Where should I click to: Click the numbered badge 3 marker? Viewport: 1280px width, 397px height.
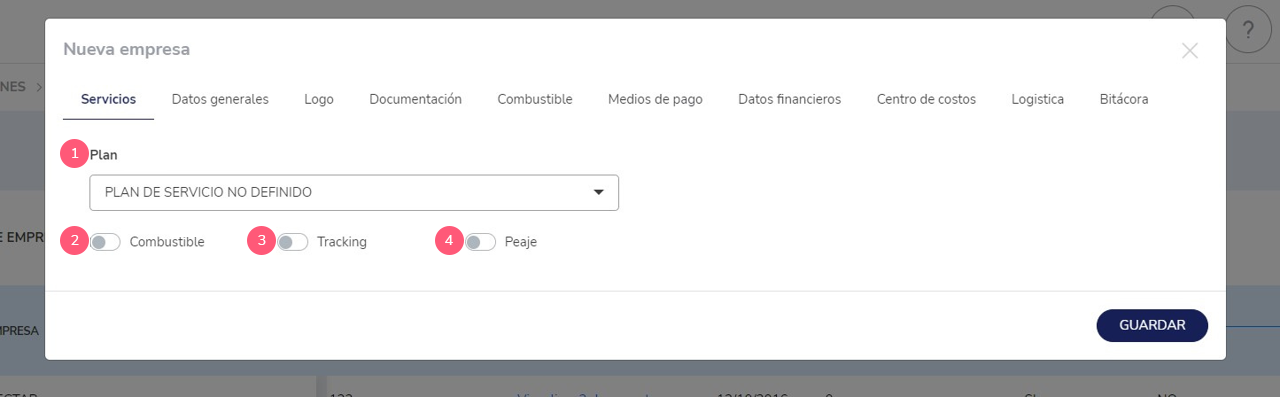point(261,241)
